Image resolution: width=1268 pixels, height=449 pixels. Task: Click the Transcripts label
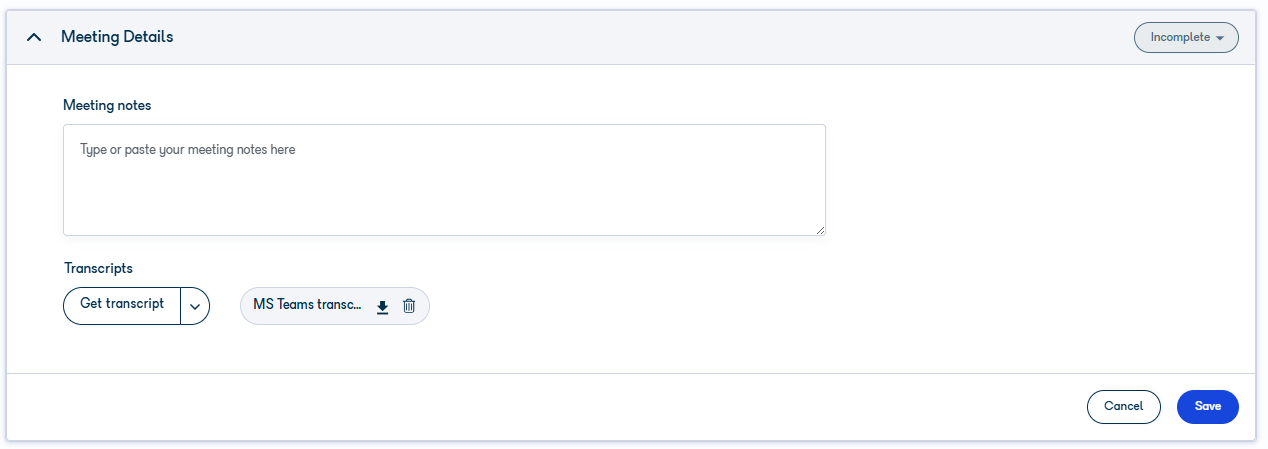point(98,268)
